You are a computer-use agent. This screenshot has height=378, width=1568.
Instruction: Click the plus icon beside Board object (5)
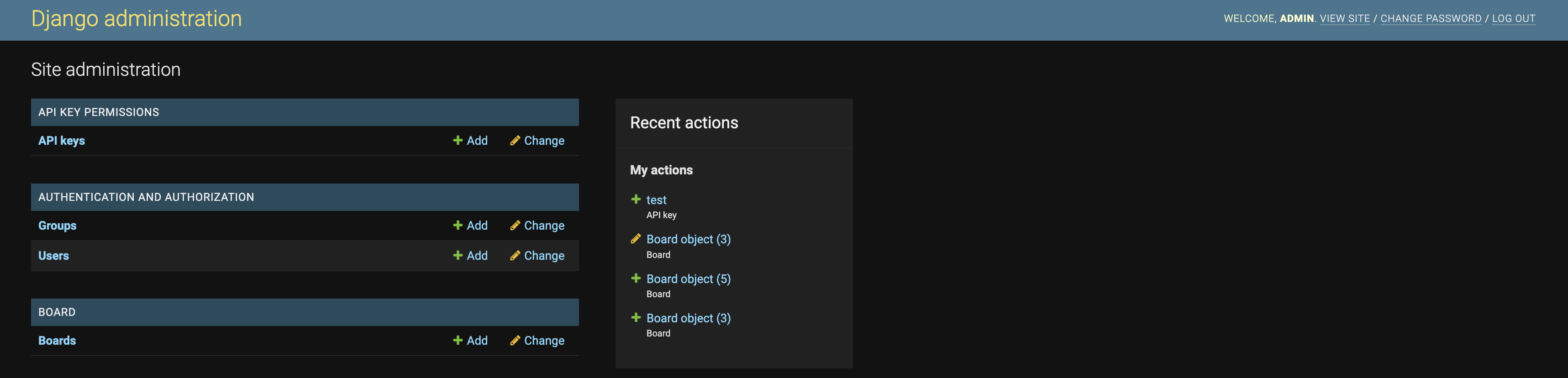coord(636,278)
